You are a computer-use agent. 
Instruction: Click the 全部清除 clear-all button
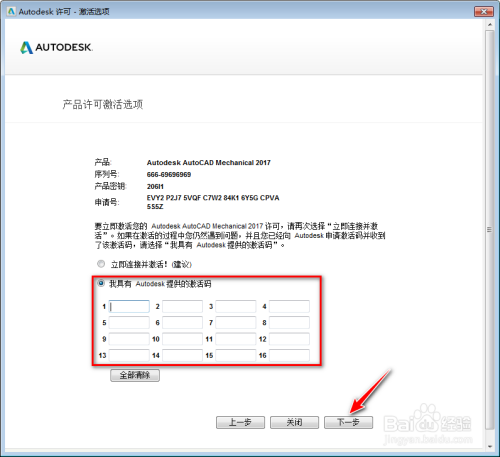[x=135, y=375]
